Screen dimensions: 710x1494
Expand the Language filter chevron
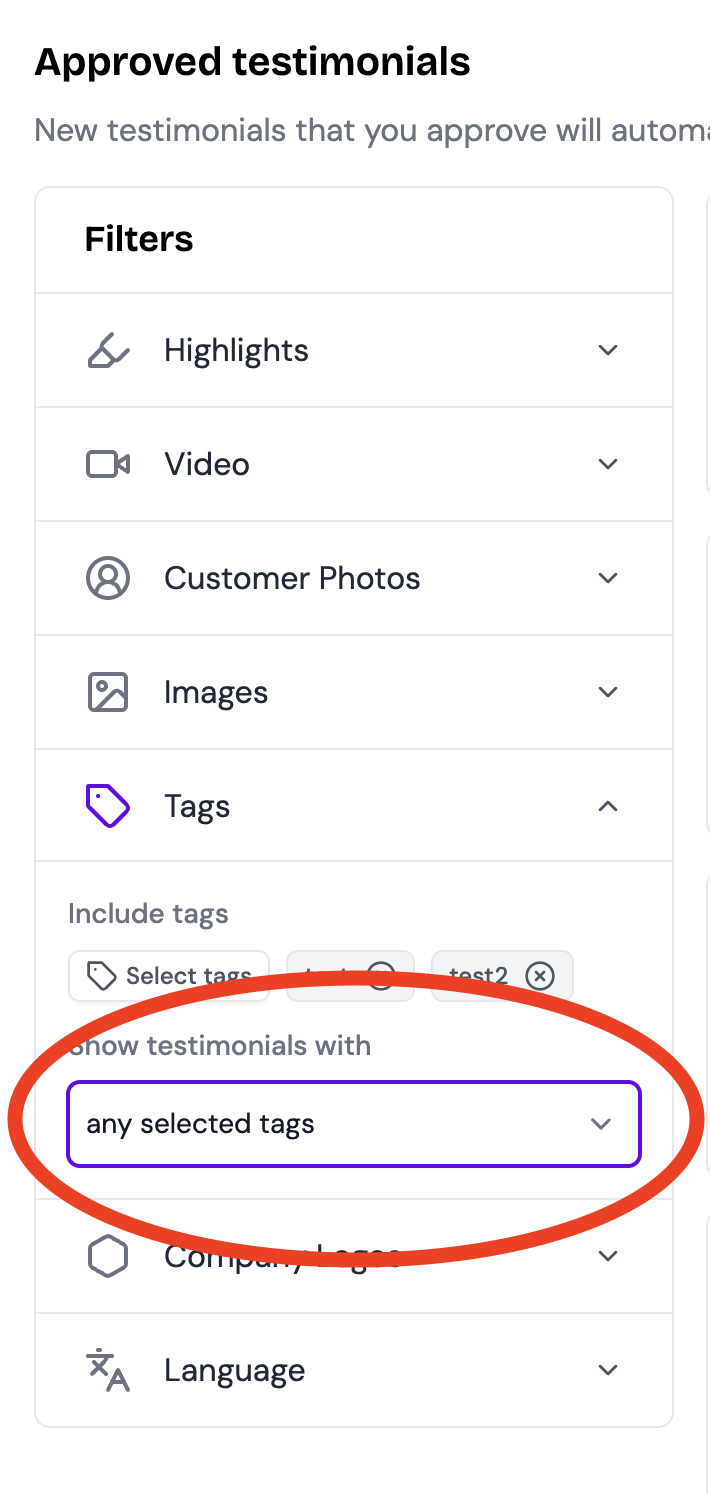(x=608, y=1370)
